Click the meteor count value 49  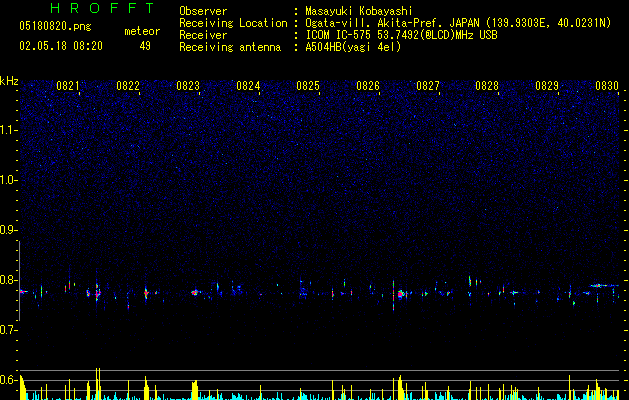click(145, 46)
